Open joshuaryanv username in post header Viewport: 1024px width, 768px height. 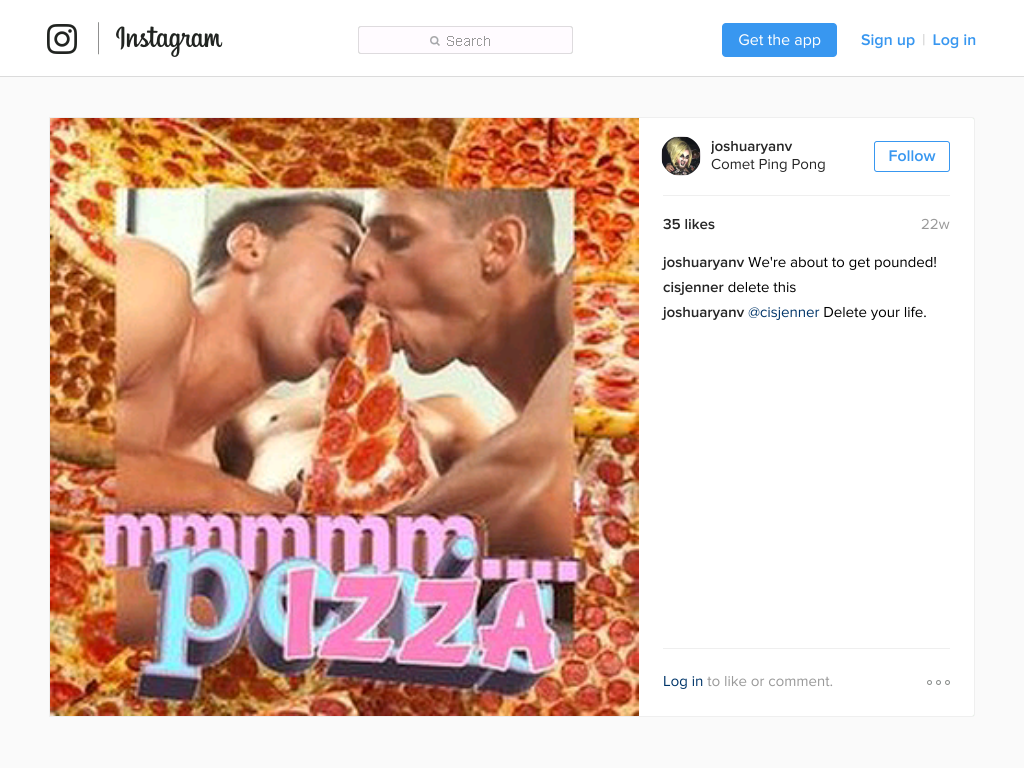click(751, 146)
